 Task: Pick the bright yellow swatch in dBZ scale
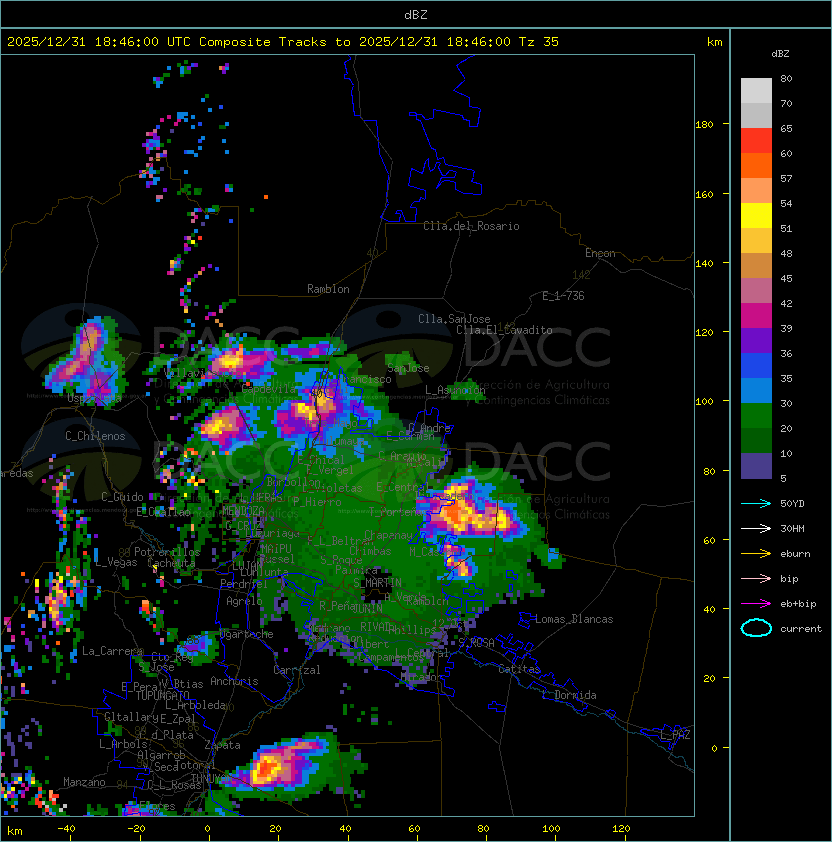[756, 216]
